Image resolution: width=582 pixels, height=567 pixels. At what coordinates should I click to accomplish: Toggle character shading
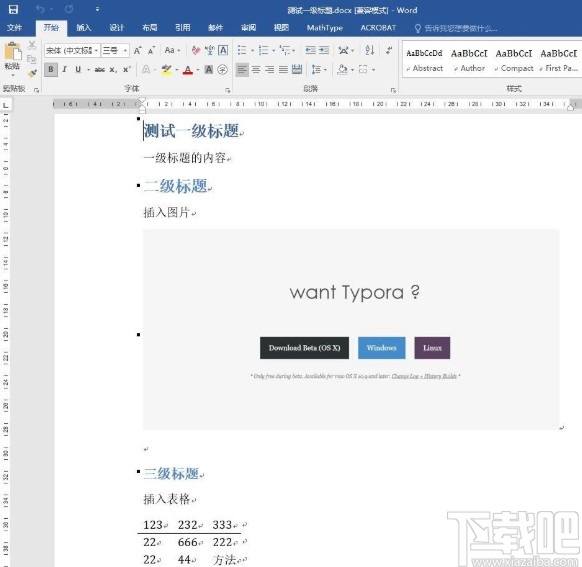(209, 69)
